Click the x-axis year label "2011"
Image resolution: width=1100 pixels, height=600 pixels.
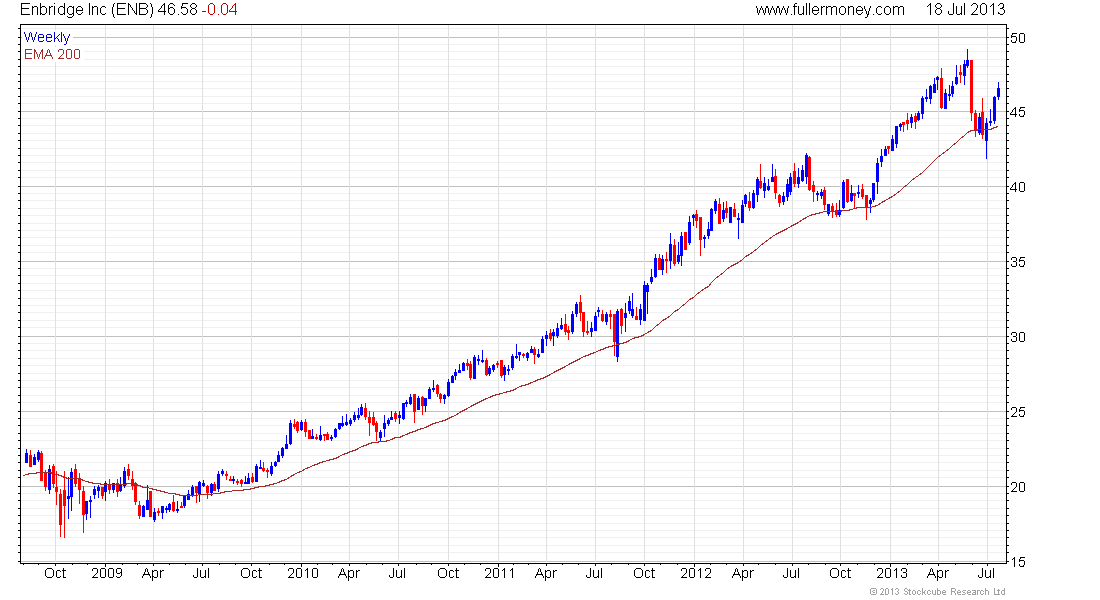[499, 573]
